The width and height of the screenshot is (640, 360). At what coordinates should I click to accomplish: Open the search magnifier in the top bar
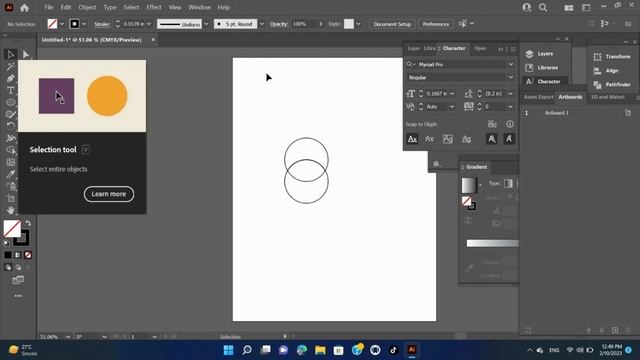point(543,7)
